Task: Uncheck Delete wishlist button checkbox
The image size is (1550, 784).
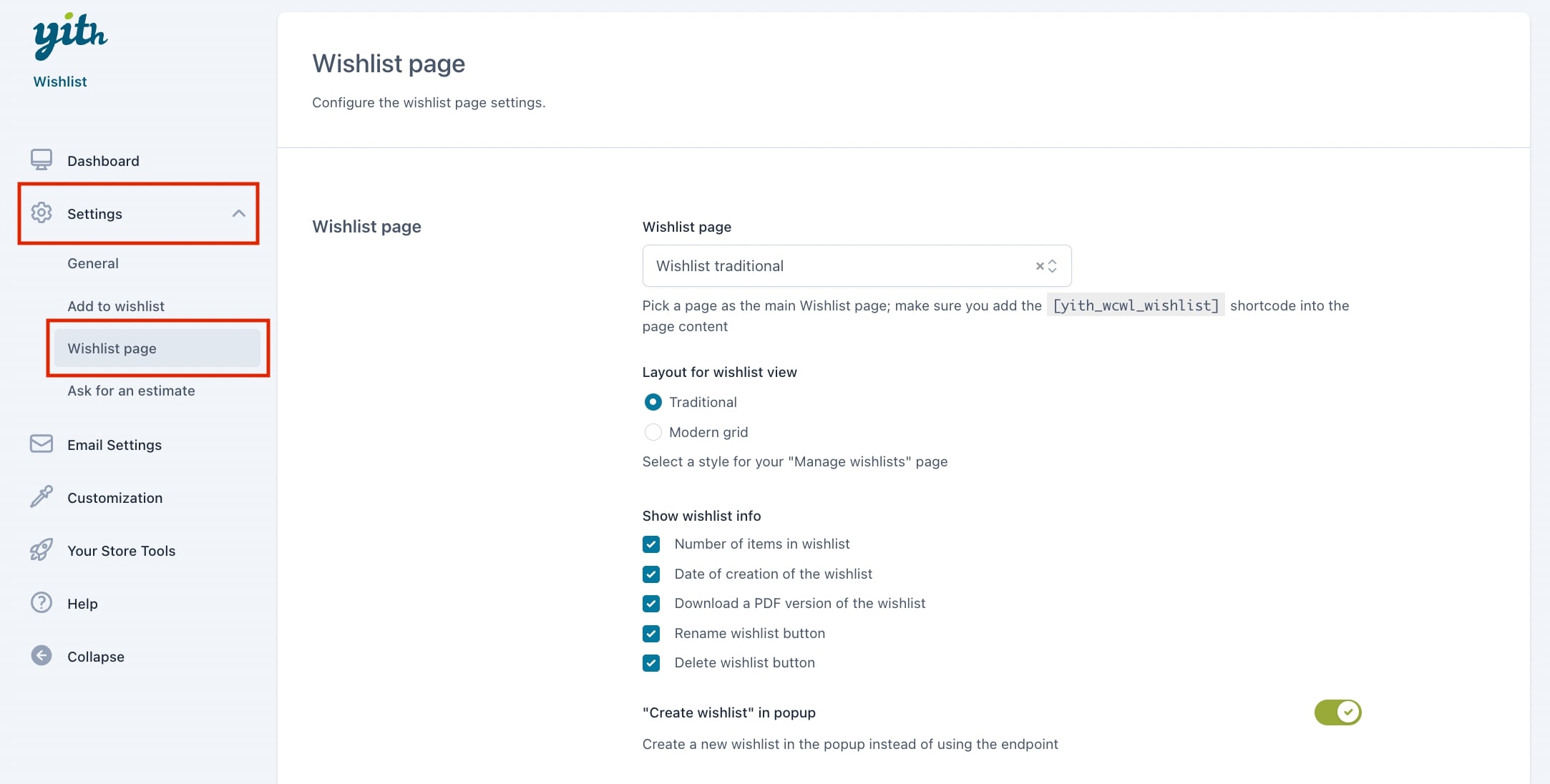Action: (651, 663)
